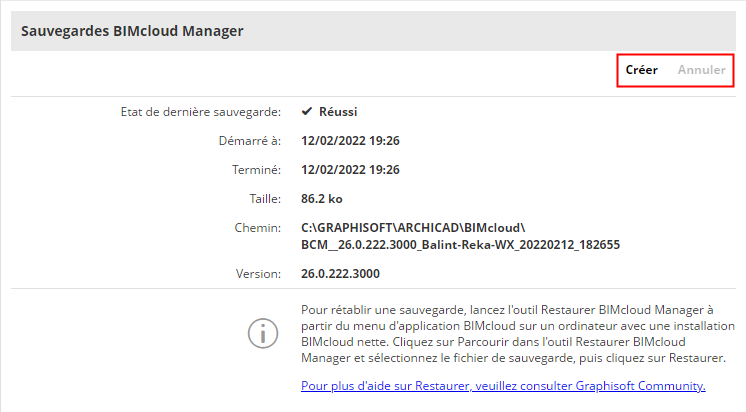746x412 pixels.
Task: Click the Version label
Action: click(x=258, y=274)
